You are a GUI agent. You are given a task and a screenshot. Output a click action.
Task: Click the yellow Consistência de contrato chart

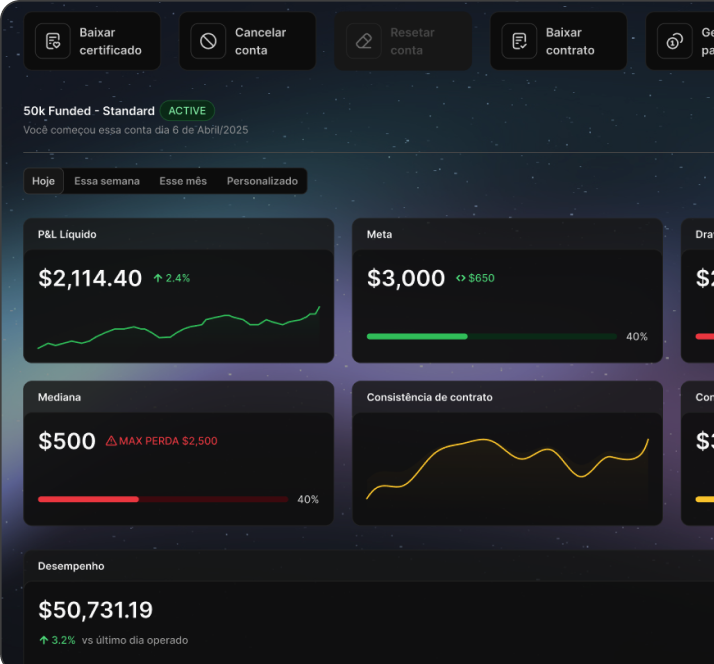507,468
